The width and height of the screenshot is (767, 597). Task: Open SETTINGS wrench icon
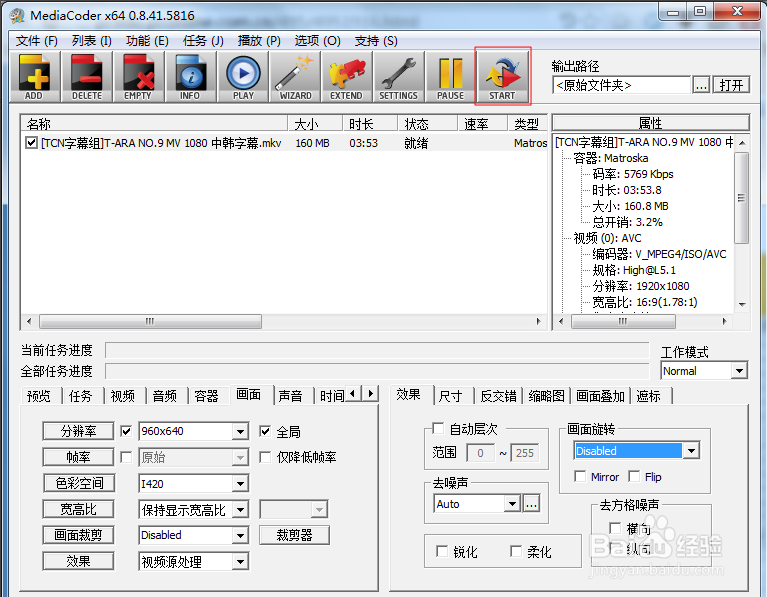click(398, 76)
